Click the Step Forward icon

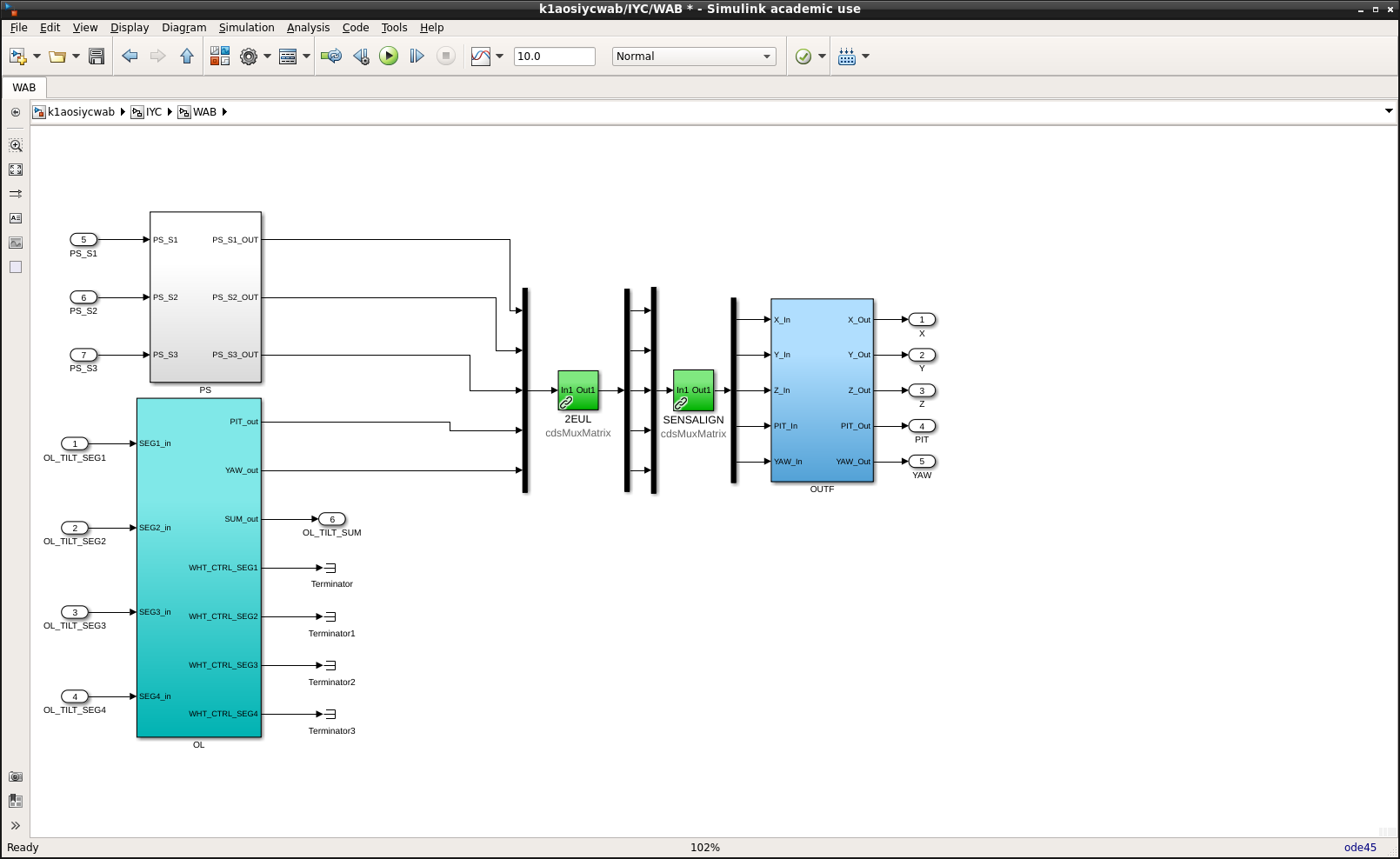pyautogui.click(x=417, y=57)
